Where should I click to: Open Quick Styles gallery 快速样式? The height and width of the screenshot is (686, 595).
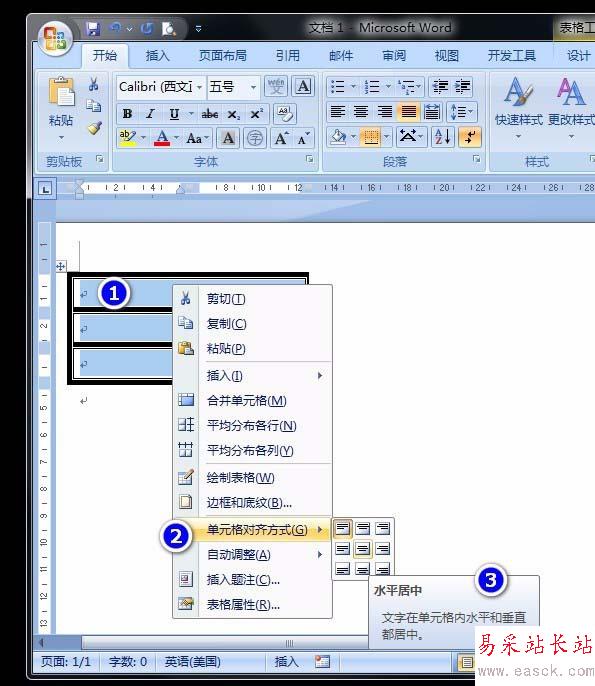tap(518, 108)
